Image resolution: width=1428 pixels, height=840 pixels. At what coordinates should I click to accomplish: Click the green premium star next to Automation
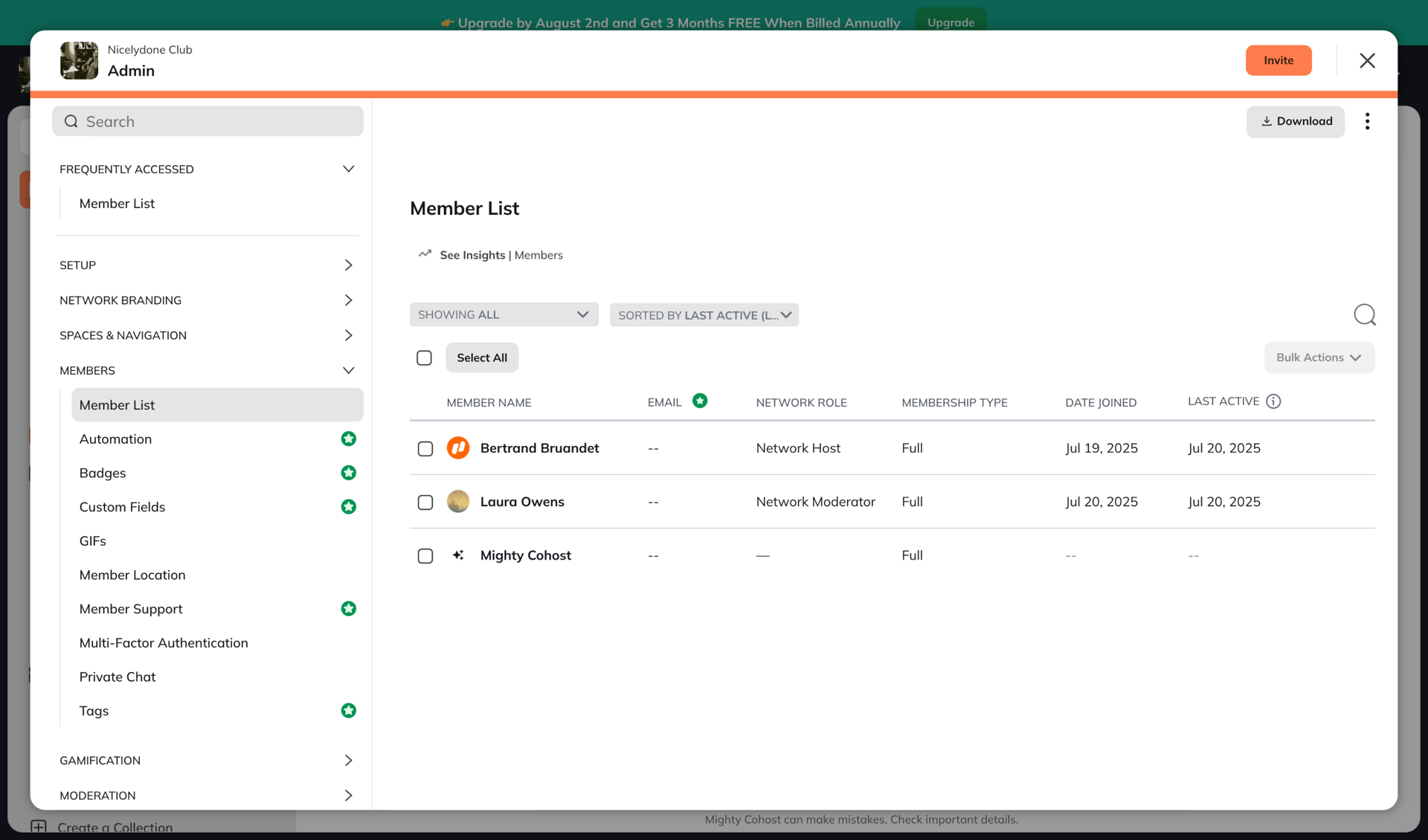click(x=348, y=439)
